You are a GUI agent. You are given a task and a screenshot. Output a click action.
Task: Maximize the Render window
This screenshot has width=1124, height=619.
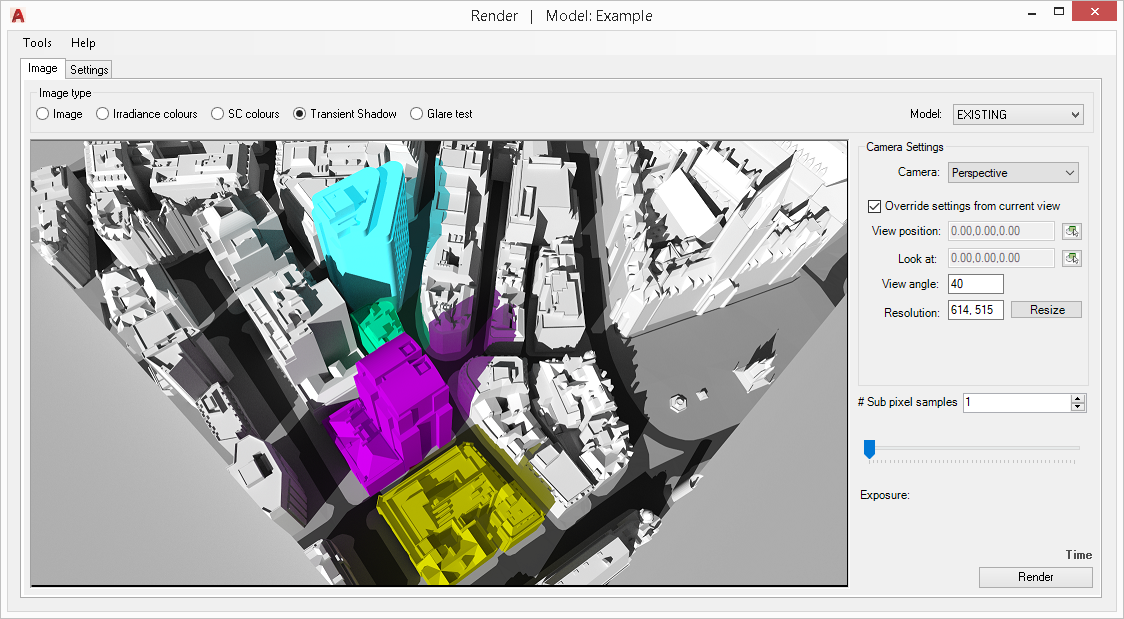(1058, 12)
